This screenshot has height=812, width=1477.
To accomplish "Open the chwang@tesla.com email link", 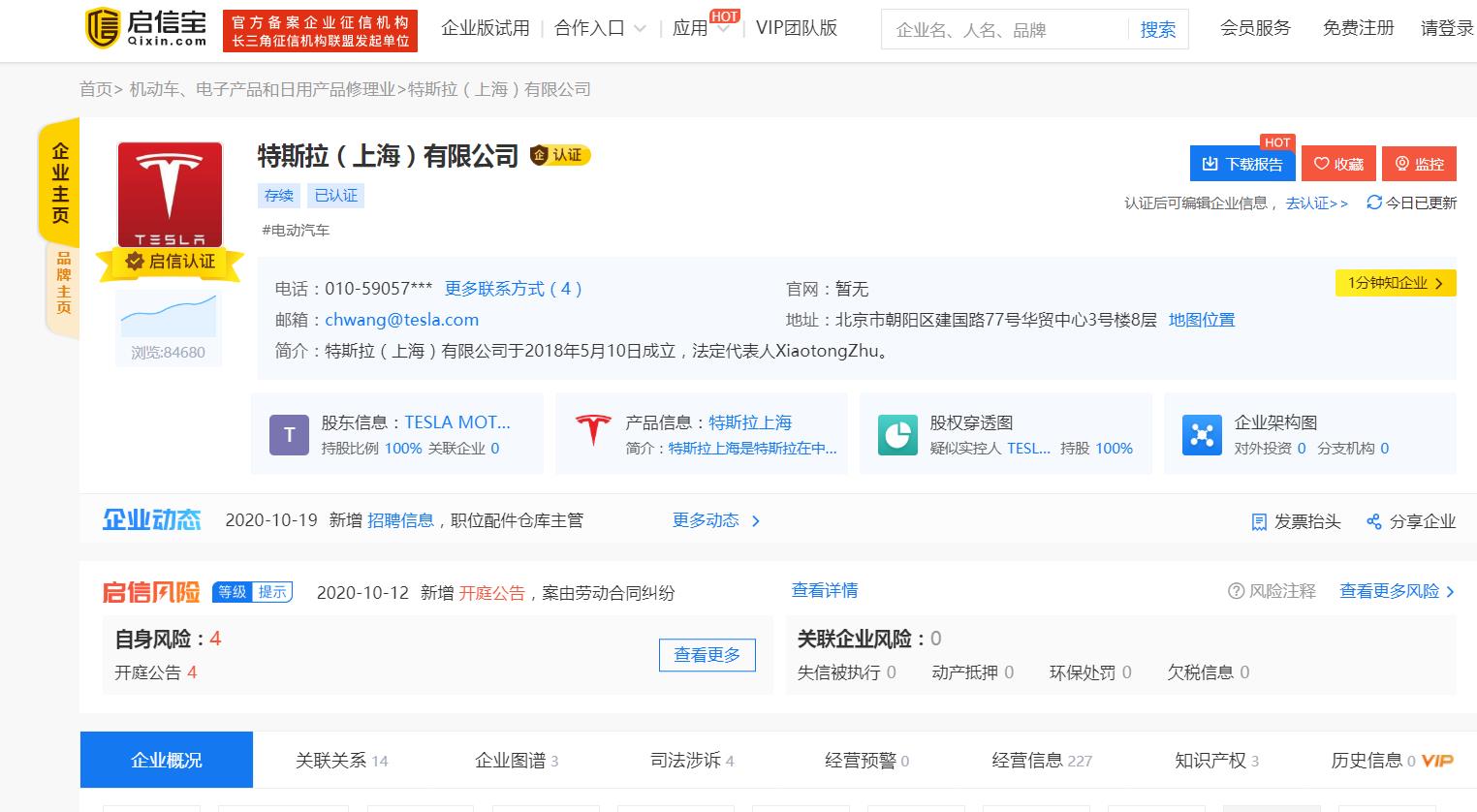I will point(401,320).
